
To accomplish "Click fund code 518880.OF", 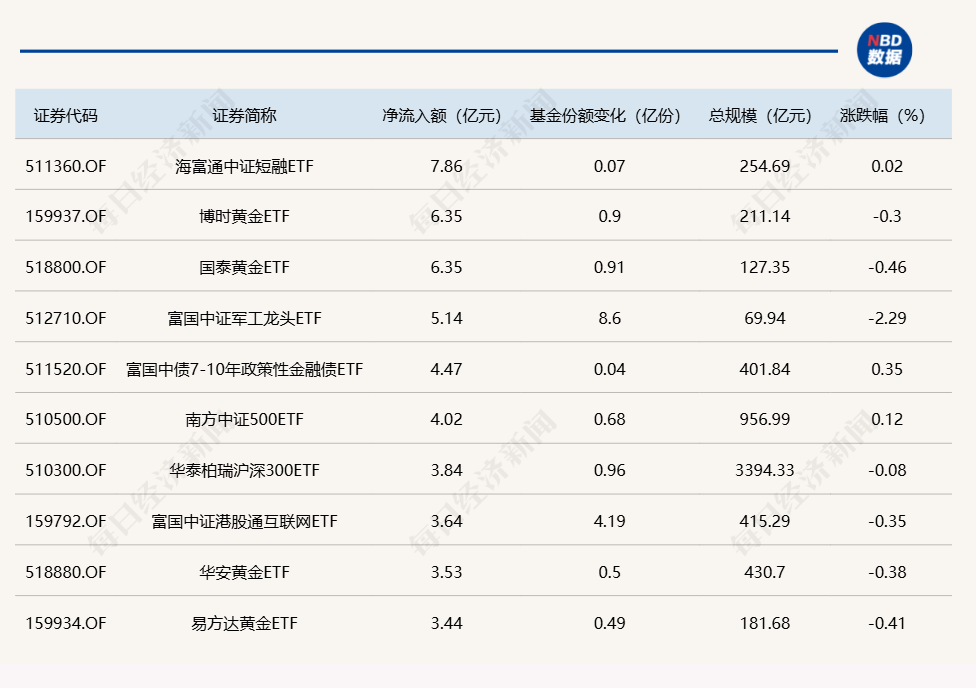I will (66, 572).
